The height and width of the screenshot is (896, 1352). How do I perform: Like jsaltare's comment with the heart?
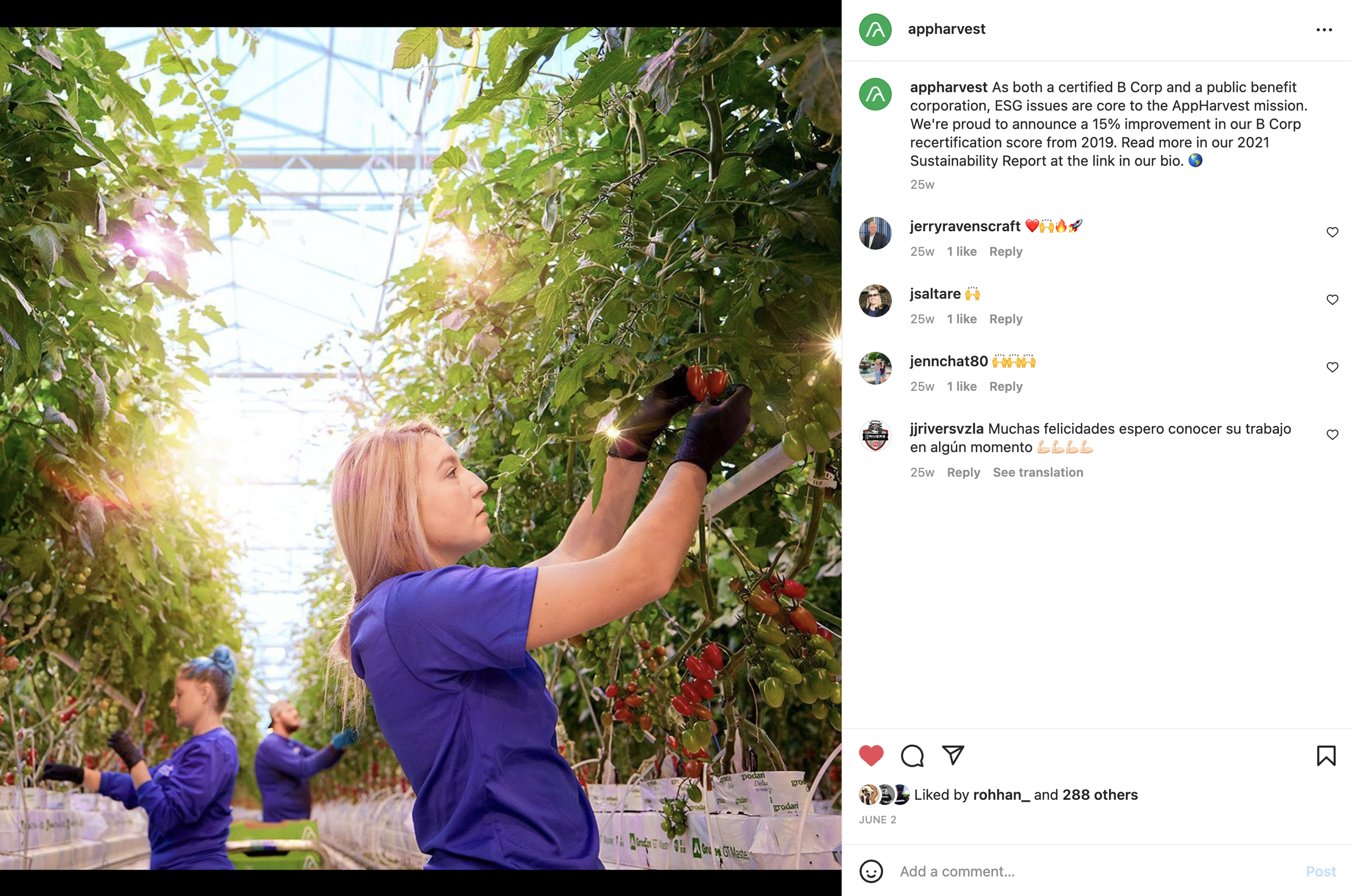coord(1332,300)
